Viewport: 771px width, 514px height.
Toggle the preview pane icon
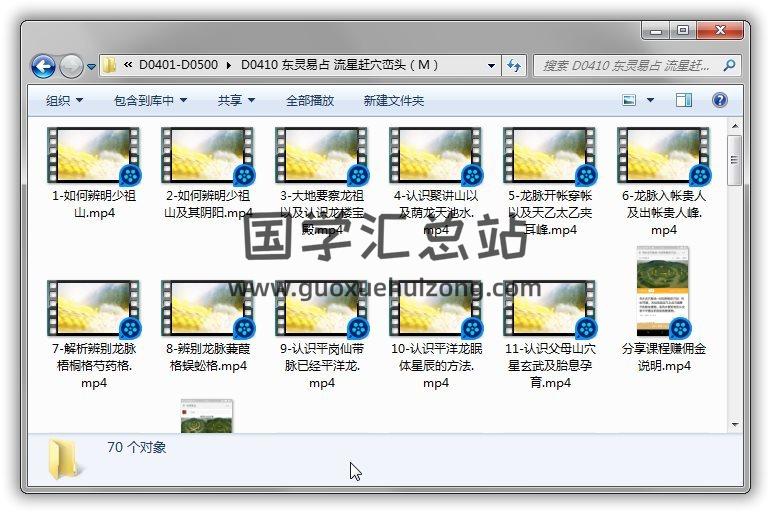click(684, 100)
